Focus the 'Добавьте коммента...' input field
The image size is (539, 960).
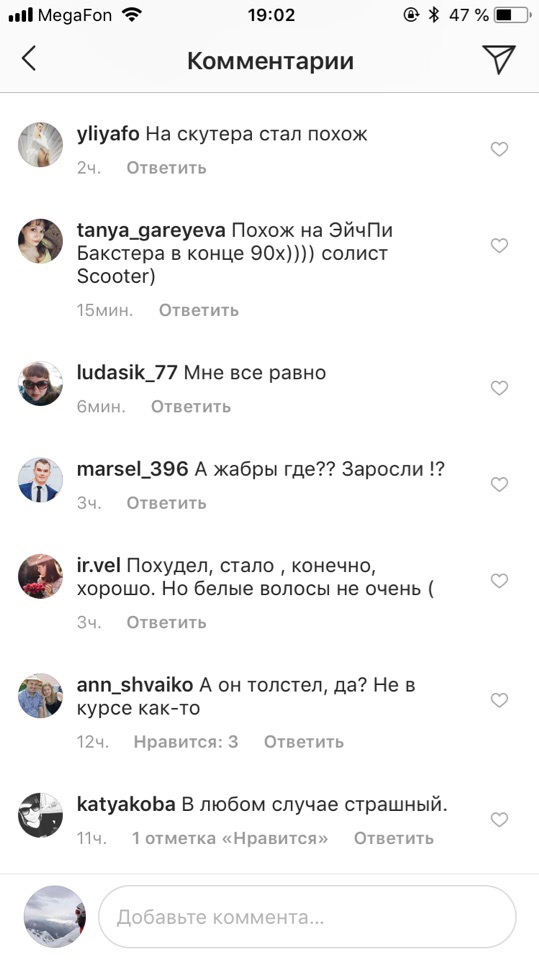tap(307, 917)
